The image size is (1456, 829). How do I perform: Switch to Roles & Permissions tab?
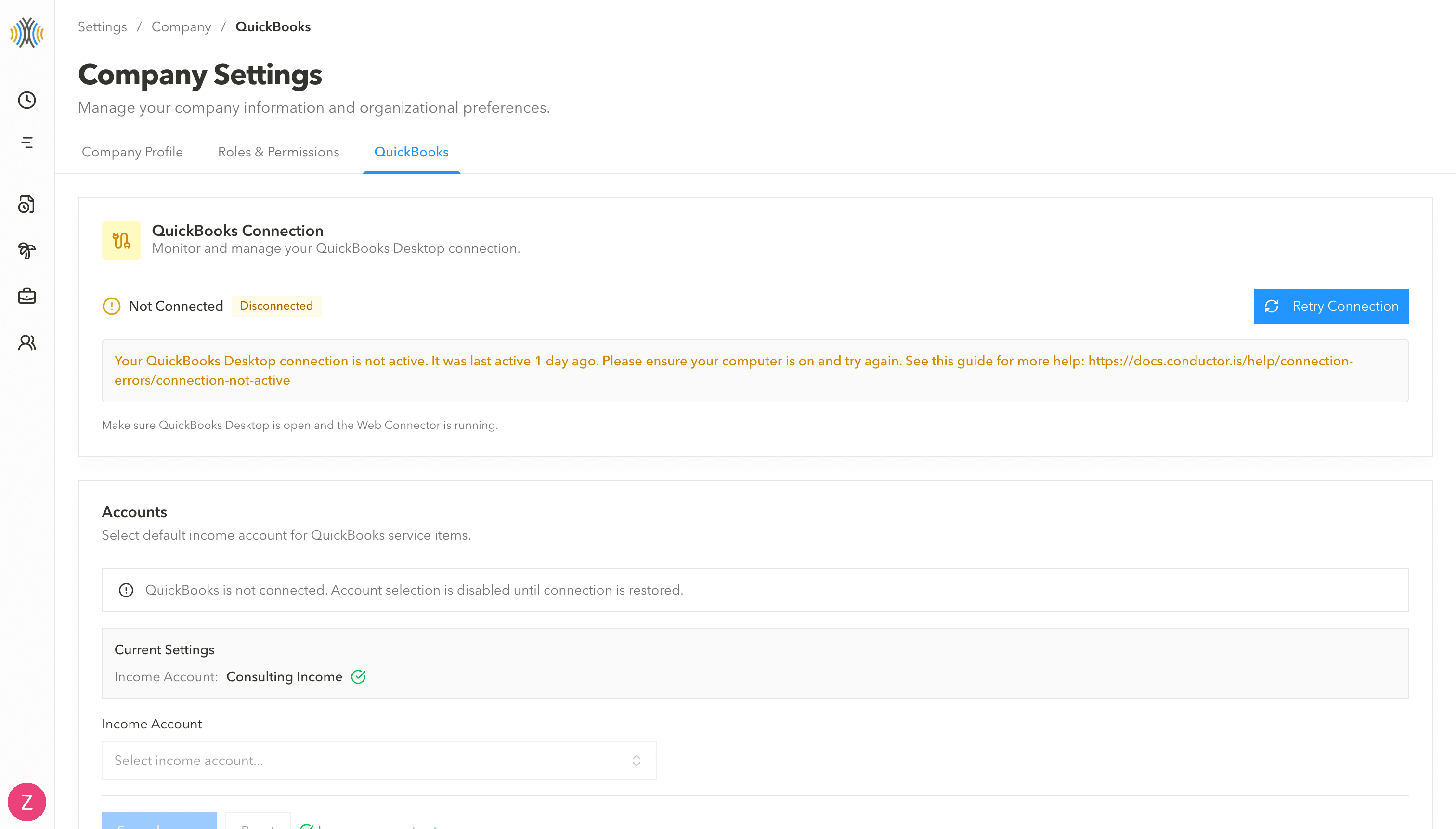click(x=278, y=152)
